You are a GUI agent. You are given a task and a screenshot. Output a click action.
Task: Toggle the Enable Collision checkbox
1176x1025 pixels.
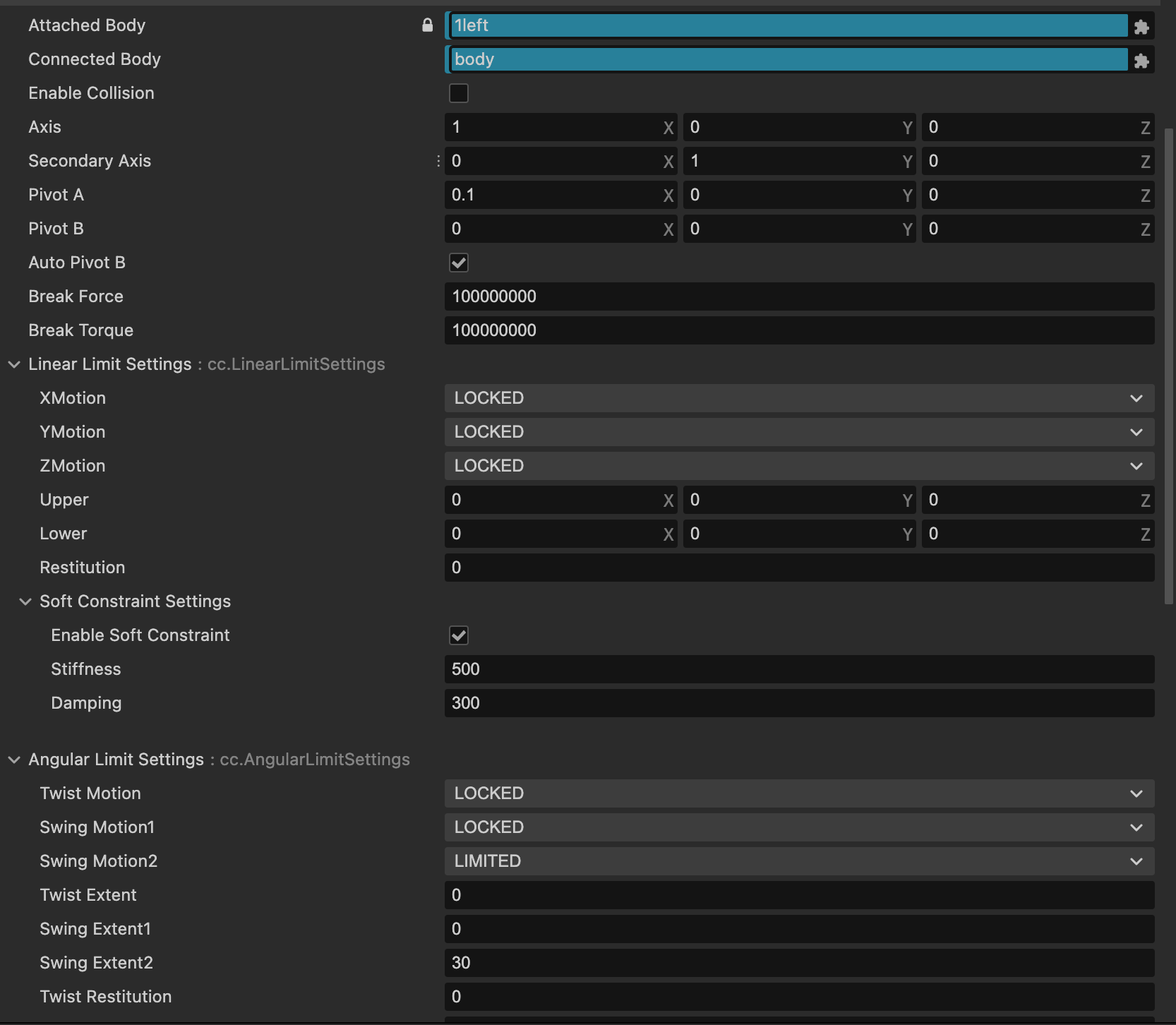coord(459,93)
